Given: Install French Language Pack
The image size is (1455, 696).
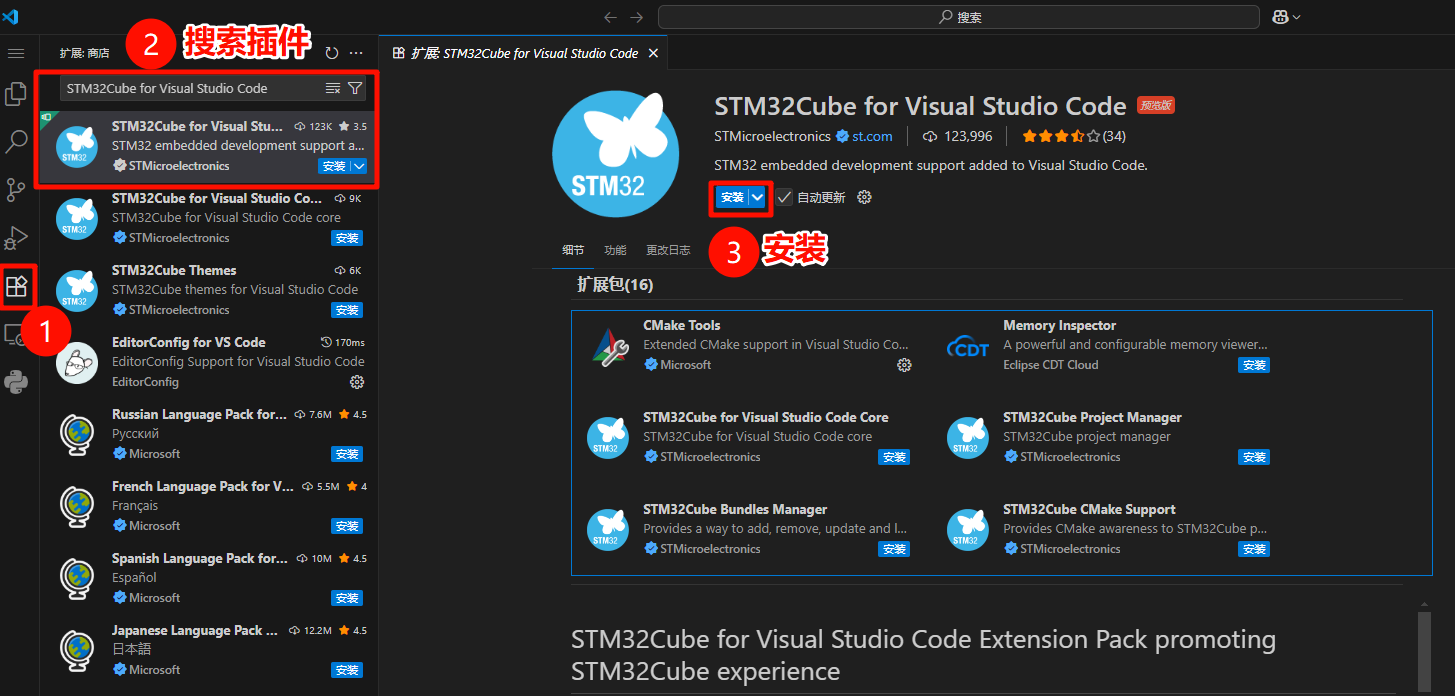Looking at the screenshot, I should (347, 526).
